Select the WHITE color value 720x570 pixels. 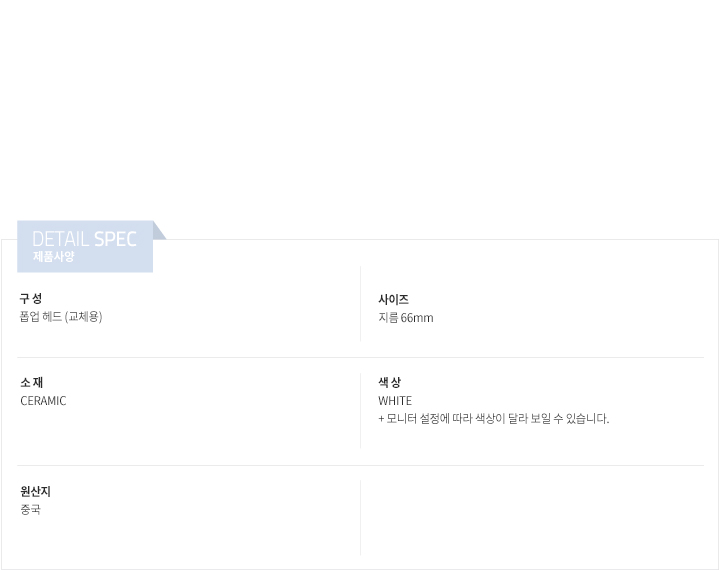point(395,401)
